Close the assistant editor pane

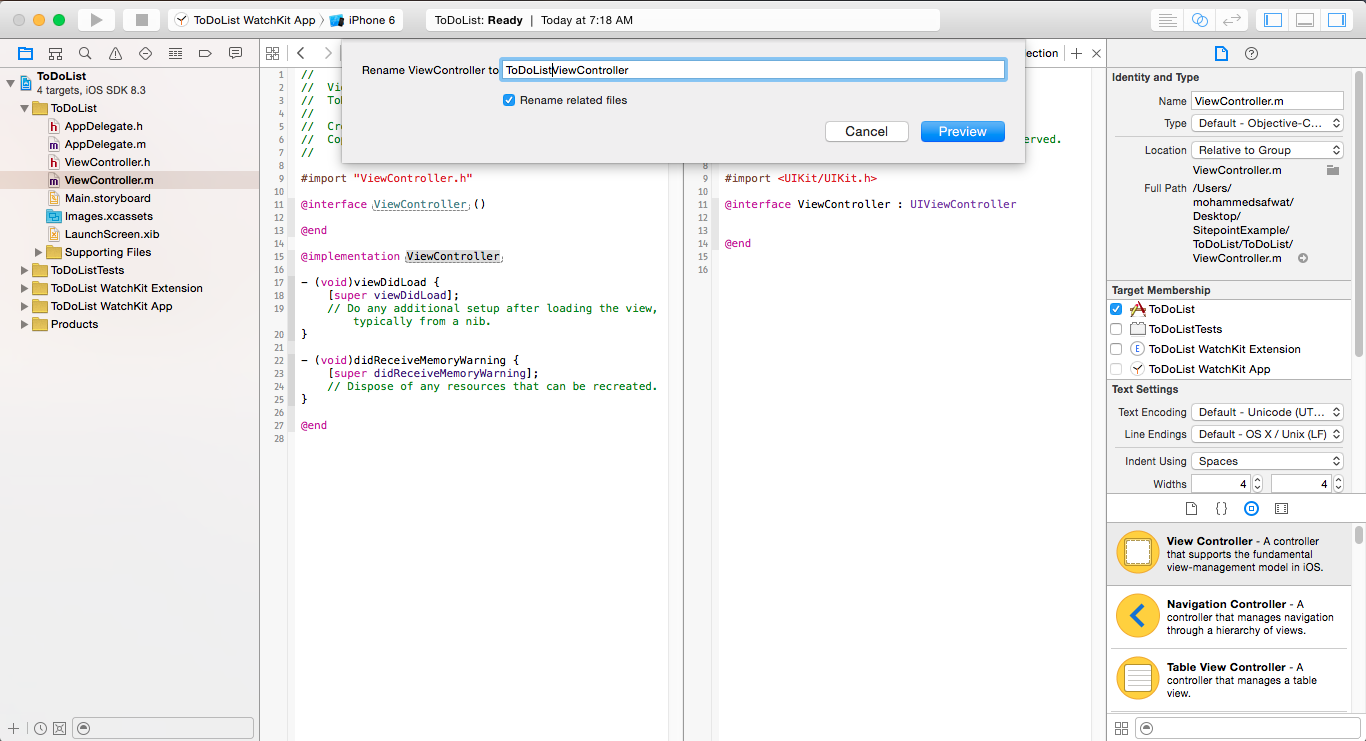[1096, 54]
